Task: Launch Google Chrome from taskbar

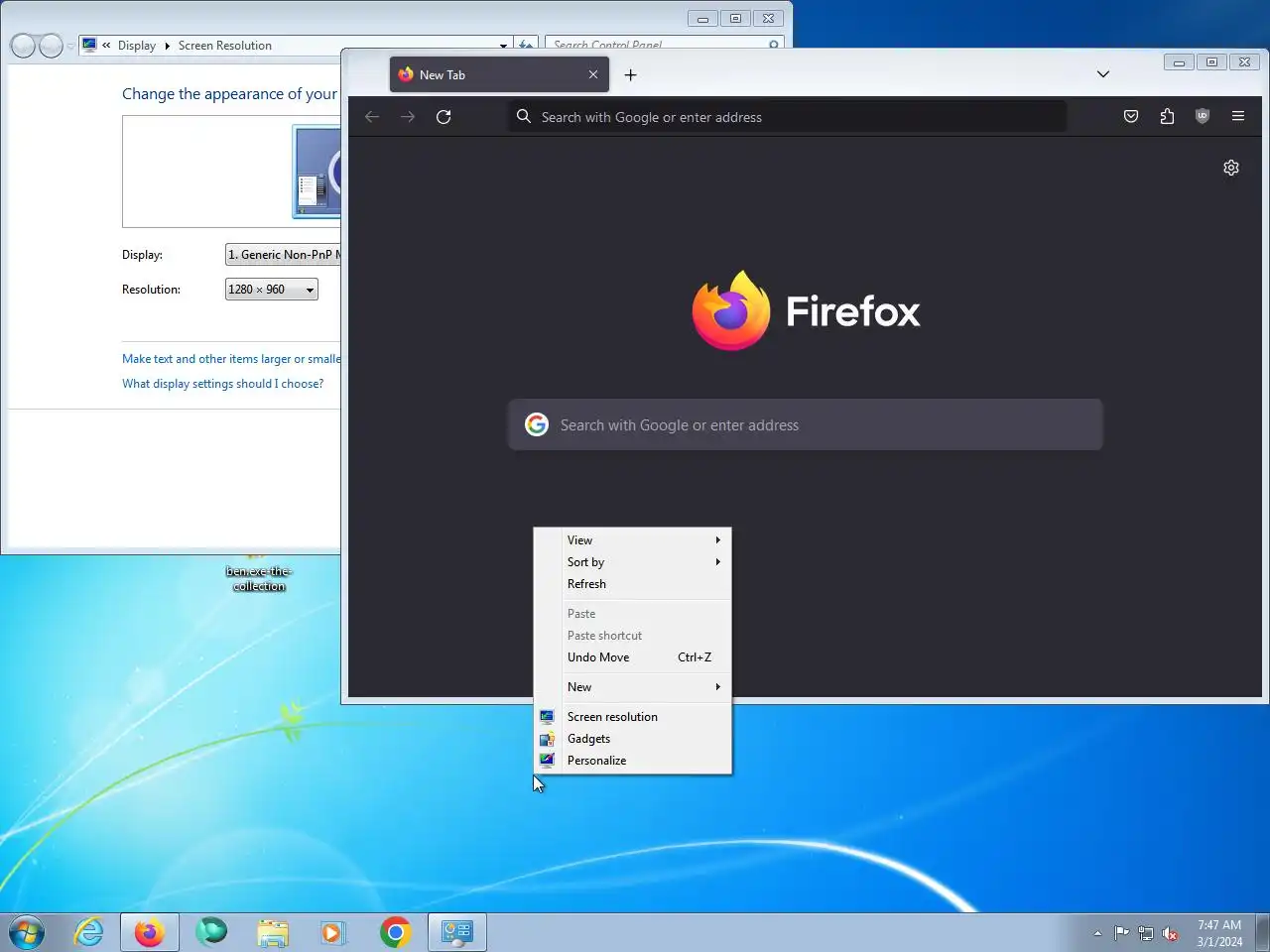Action: click(395, 932)
